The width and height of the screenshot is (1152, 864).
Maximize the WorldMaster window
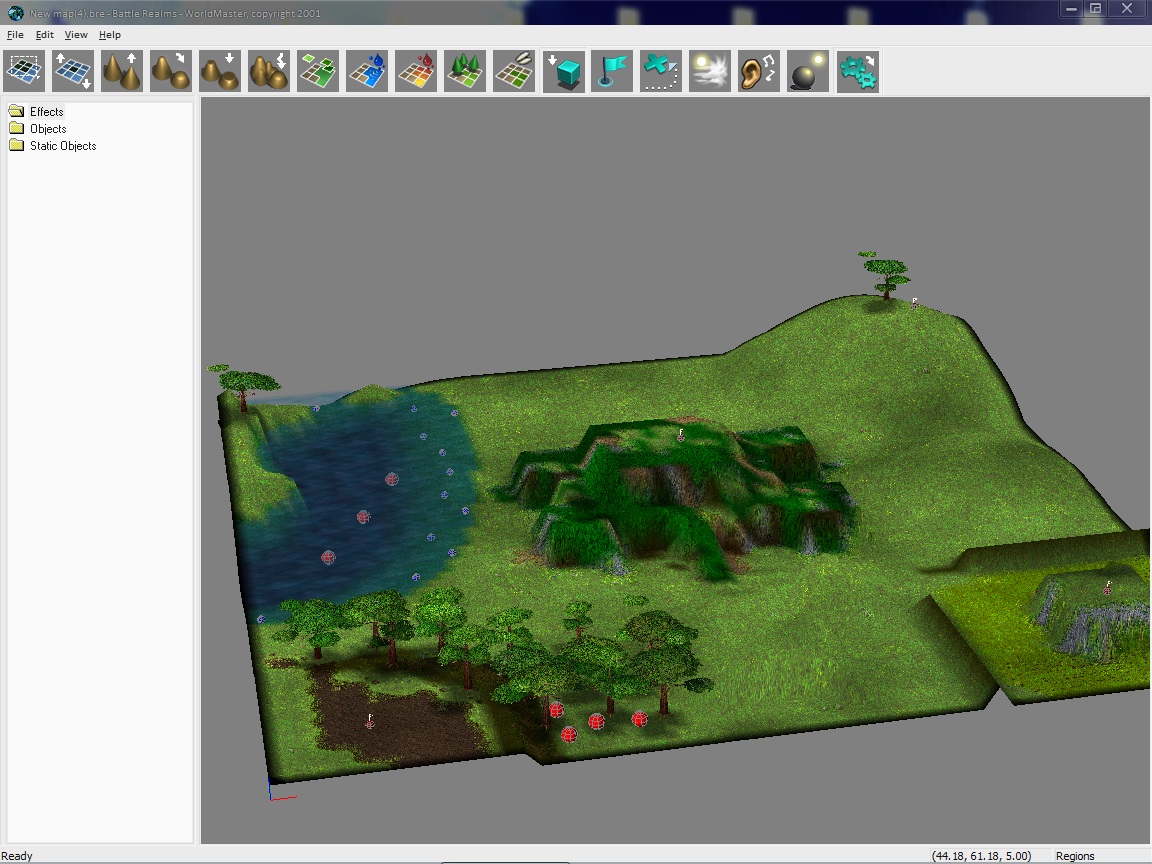pyautogui.click(x=1095, y=9)
